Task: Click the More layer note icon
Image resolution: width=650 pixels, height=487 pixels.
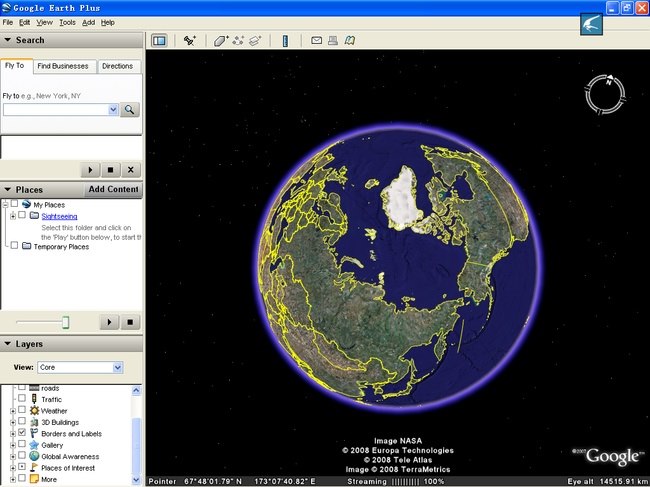Action: 34,479
